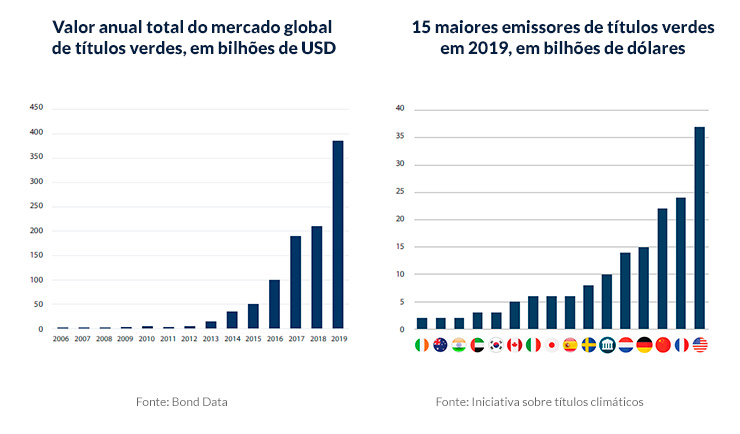Click the Germany flag icon

(x=644, y=345)
